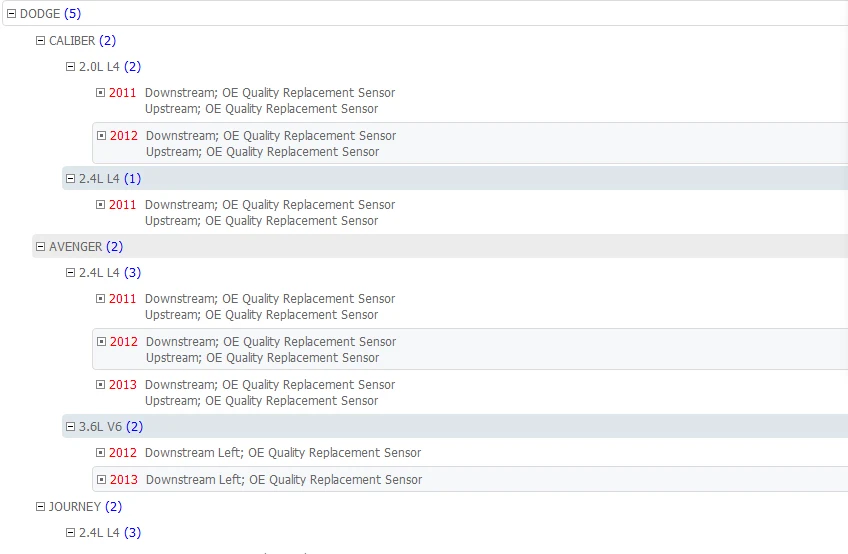Collapse the DODGE tree node
848x554 pixels.
coord(12,14)
